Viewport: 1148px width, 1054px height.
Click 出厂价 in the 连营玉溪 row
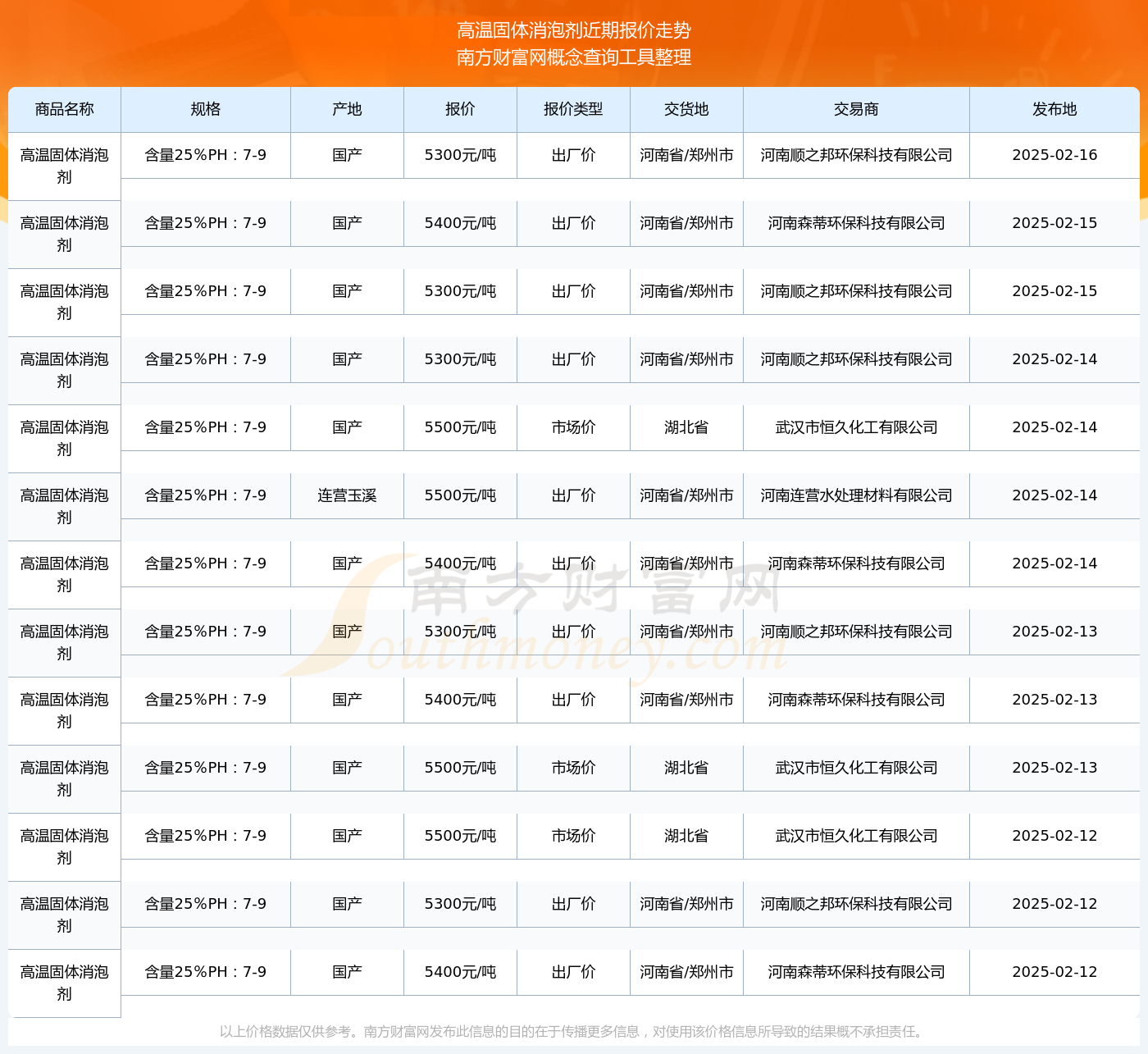point(573,495)
